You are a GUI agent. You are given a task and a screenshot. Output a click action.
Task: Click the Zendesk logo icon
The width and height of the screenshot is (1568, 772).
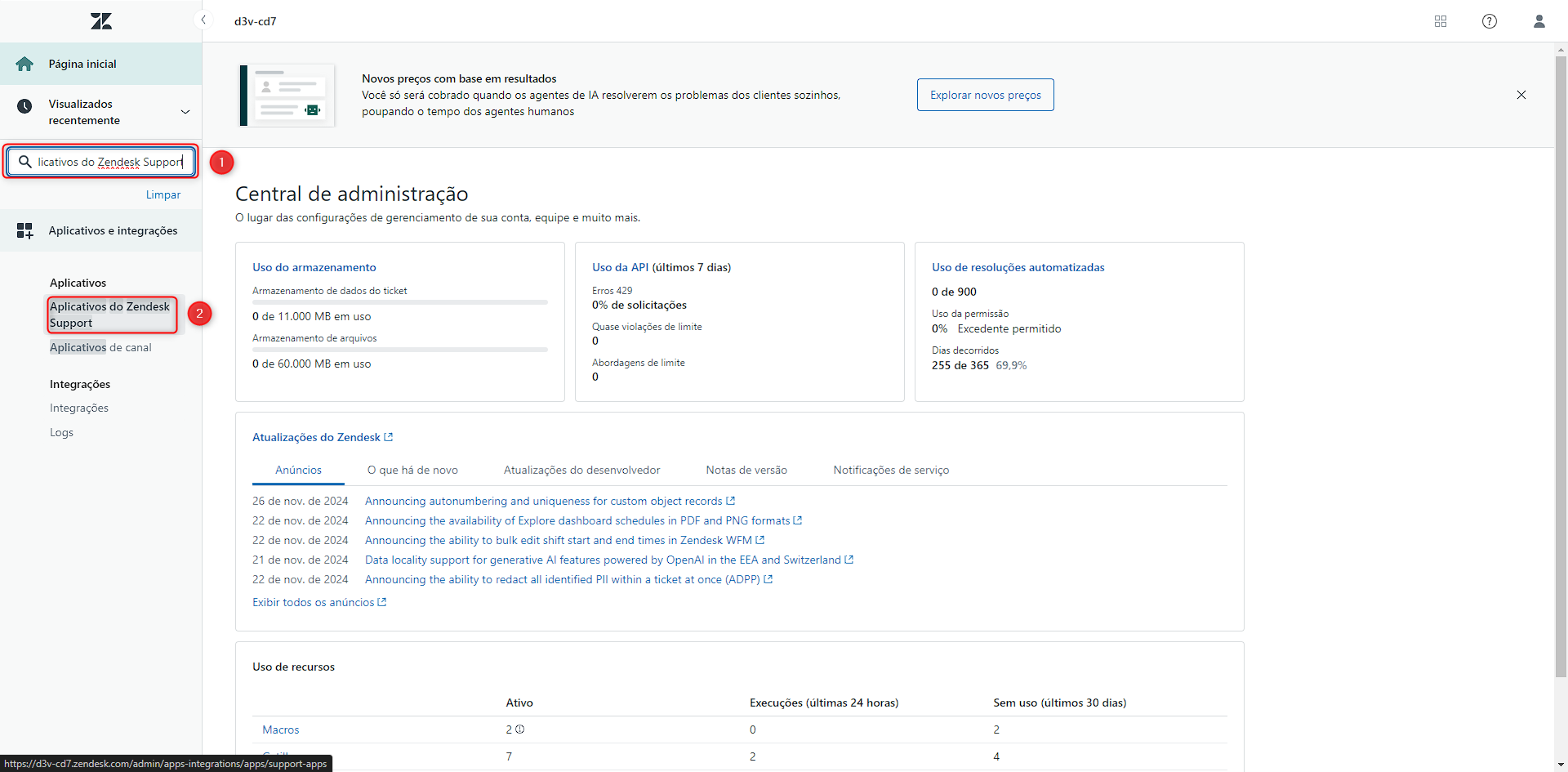tap(101, 21)
